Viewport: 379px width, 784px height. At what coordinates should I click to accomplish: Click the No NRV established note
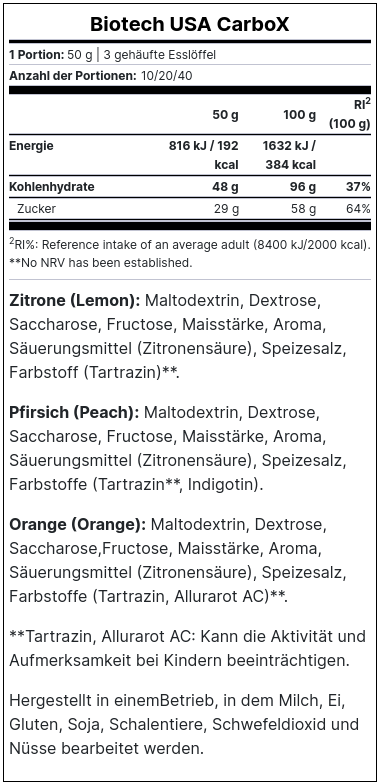coord(100,262)
